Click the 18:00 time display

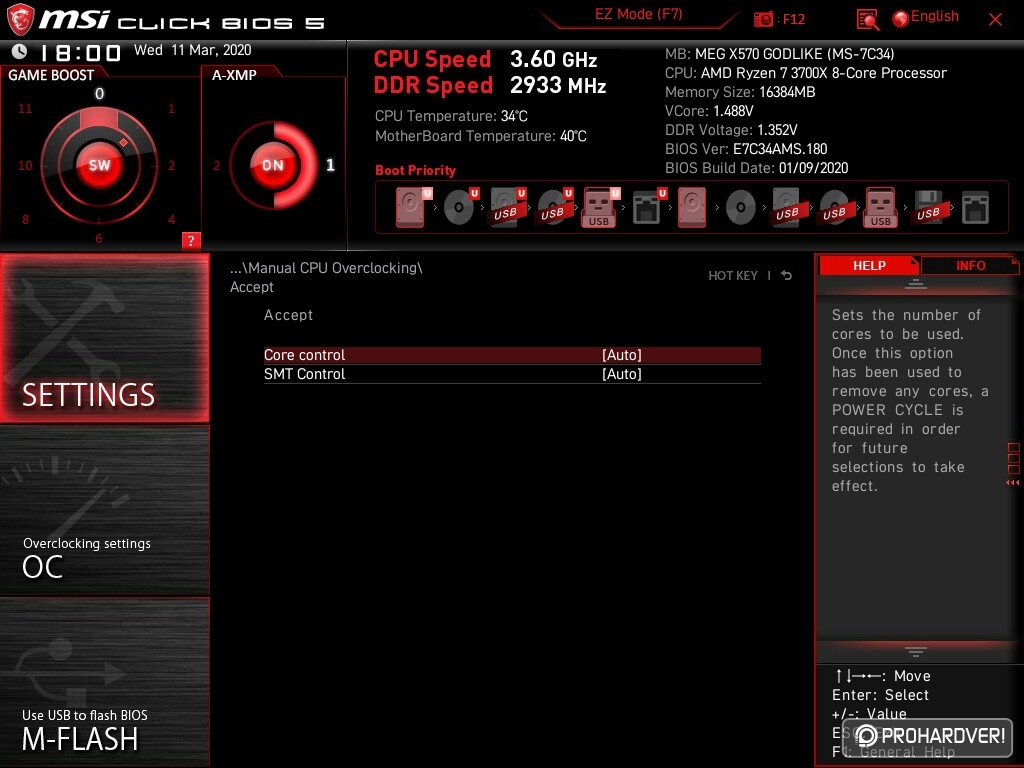(x=80, y=52)
